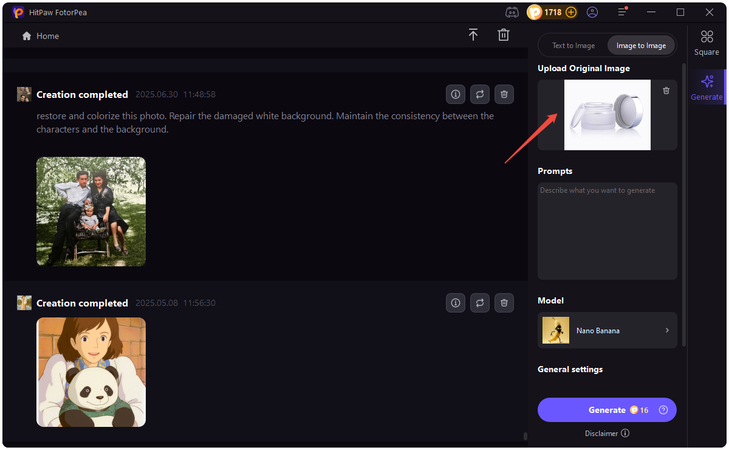The width and height of the screenshot is (729, 450).
Task: Open Square in the right sidebar
Action: [706, 42]
